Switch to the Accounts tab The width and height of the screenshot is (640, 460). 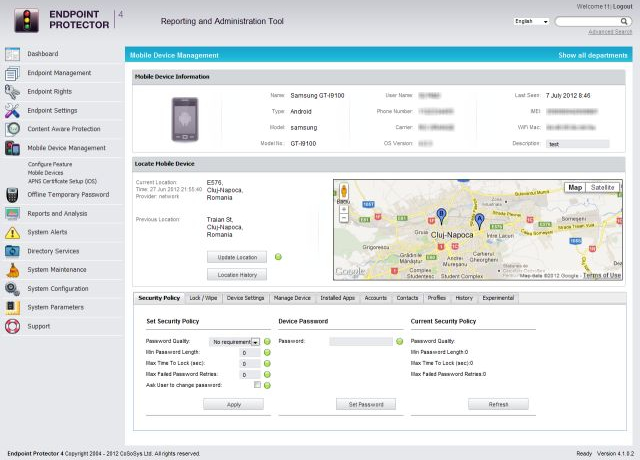376,298
